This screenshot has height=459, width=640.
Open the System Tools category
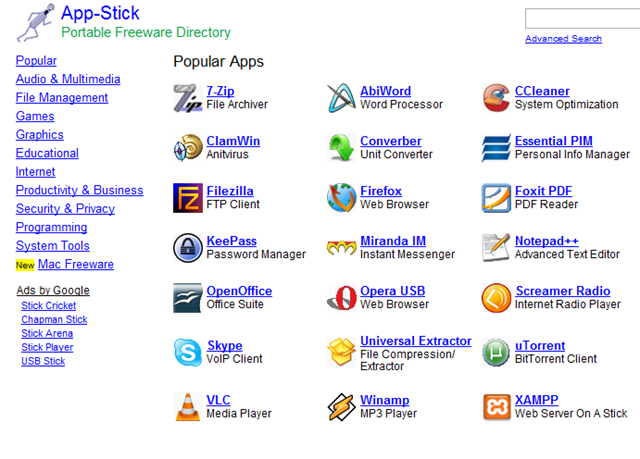(x=52, y=246)
